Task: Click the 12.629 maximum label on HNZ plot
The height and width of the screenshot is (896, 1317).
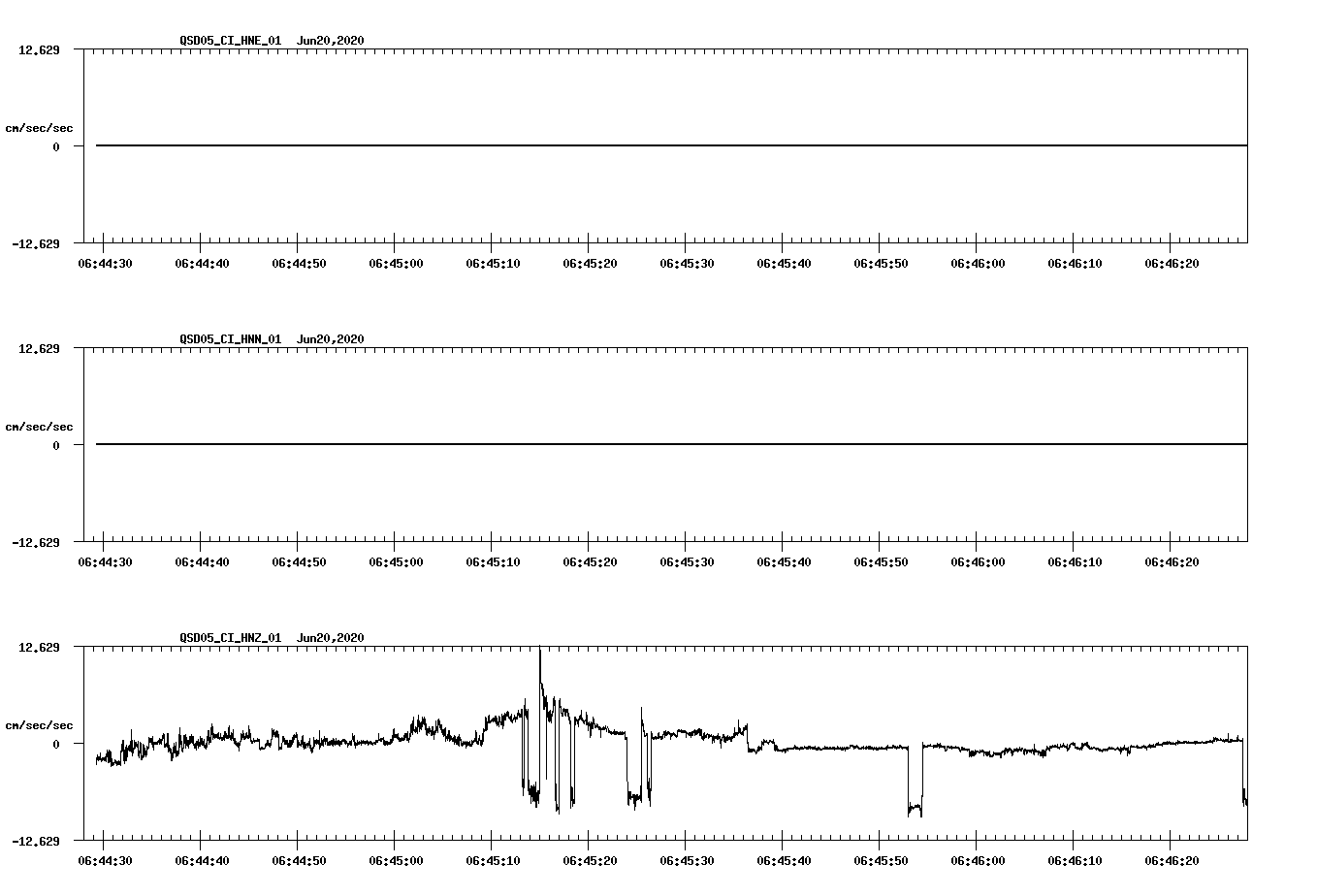Action: (39, 647)
